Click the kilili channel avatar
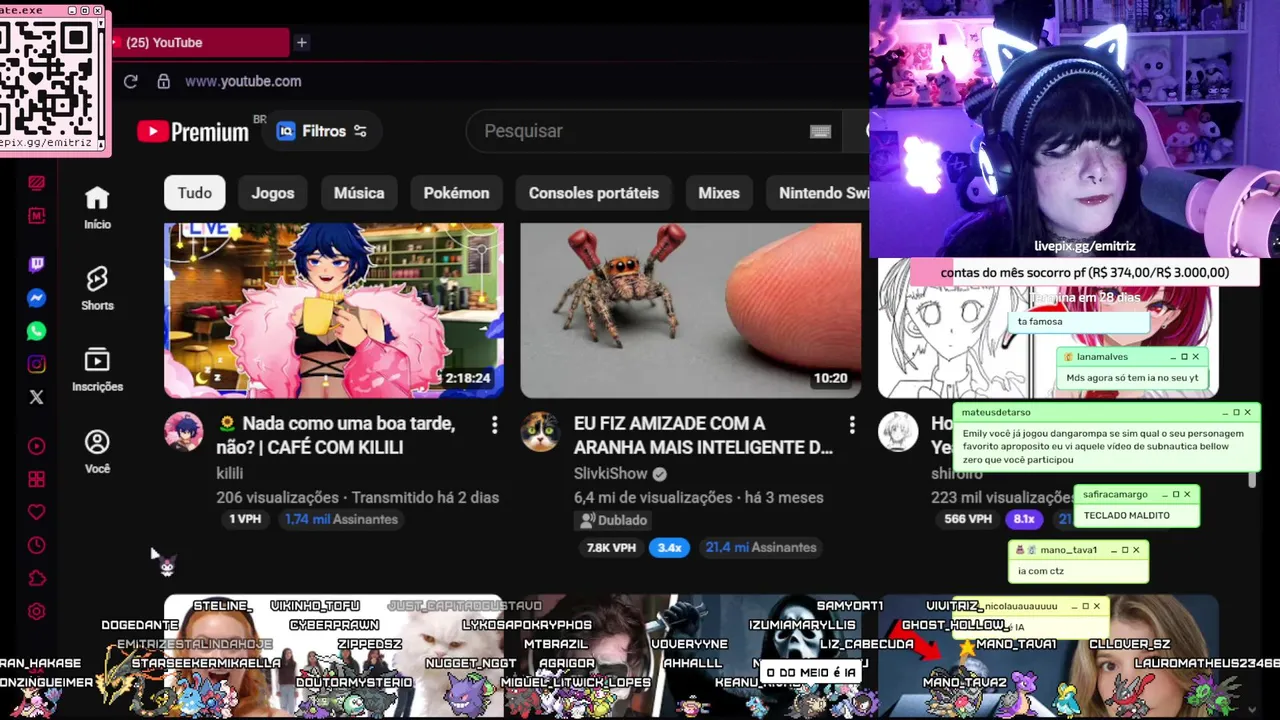This screenshot has width=1280, height=720. point(184,431)
